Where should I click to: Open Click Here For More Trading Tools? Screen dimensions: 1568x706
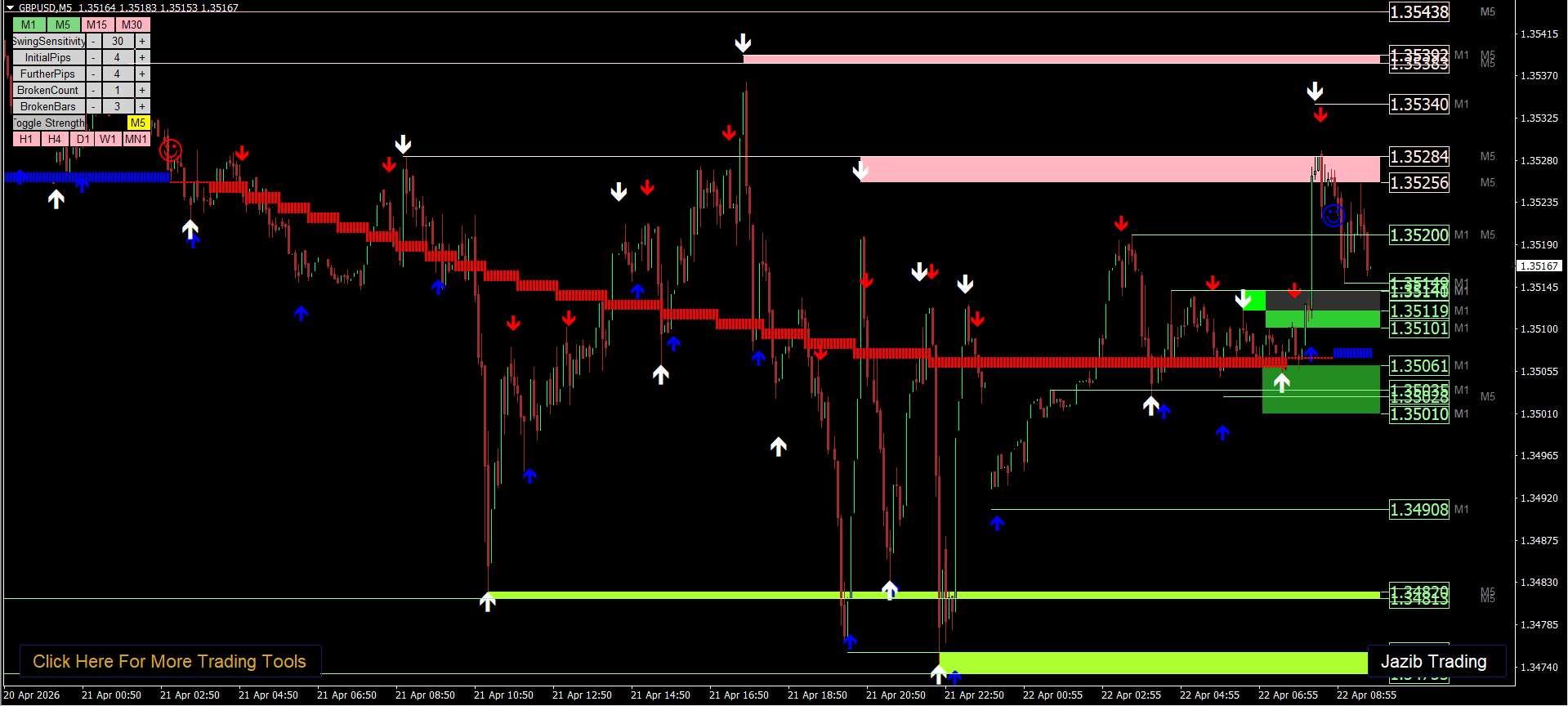pyautogui.click(x=169, y=661)
